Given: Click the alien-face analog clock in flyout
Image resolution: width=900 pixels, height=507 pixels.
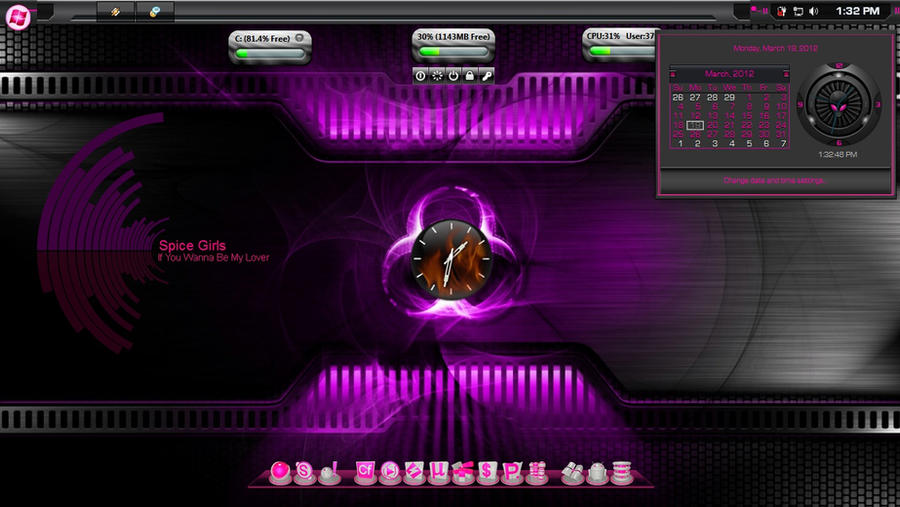Looking at the screenshot, I should click(x=839, y=105).
